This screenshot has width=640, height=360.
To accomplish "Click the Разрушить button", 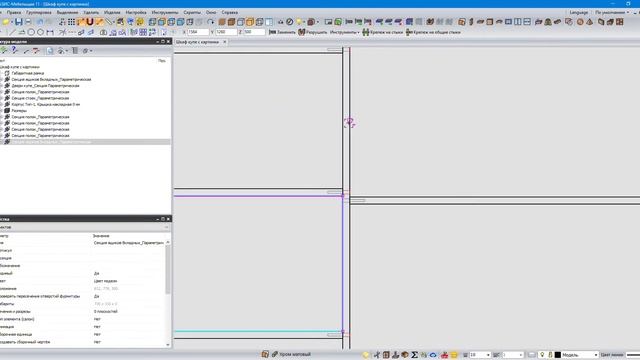I will coord(313,32).
